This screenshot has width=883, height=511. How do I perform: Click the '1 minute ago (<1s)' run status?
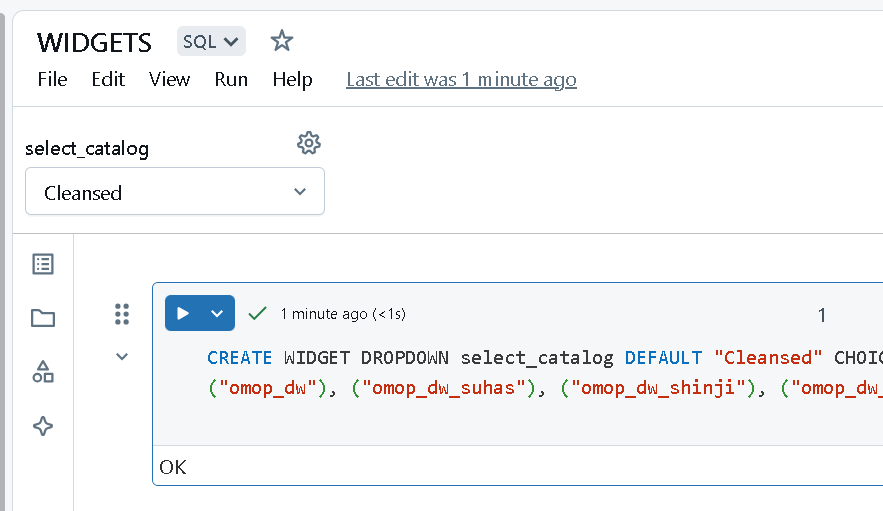tap(343, 314)
